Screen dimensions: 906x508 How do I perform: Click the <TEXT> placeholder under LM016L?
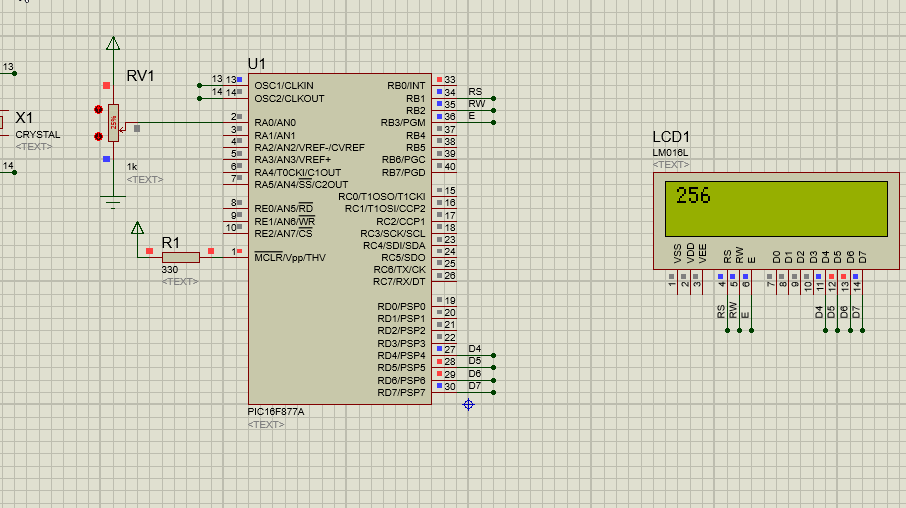coord(671,165)
